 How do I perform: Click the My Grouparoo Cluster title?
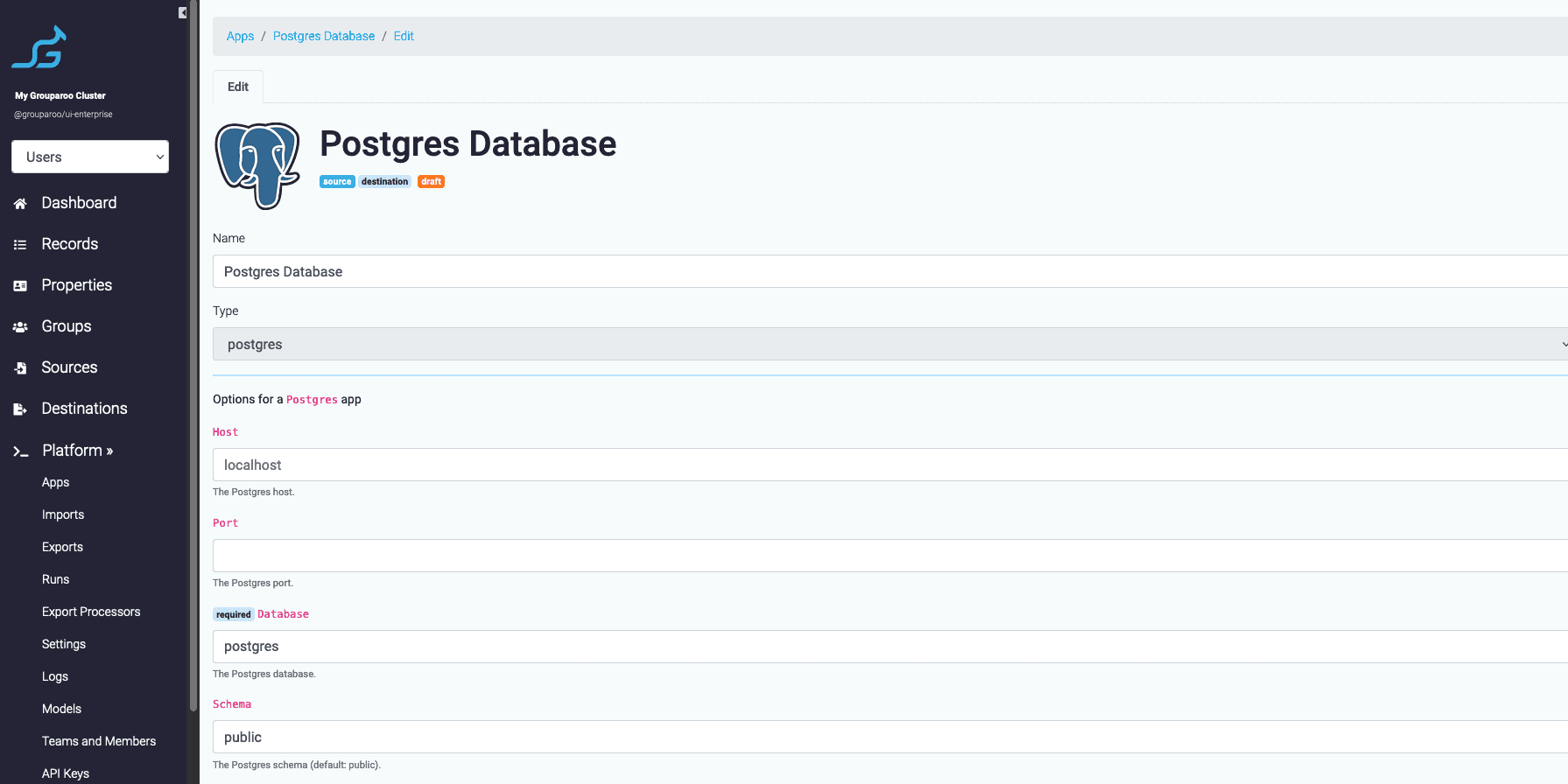(x=60, y=95)
